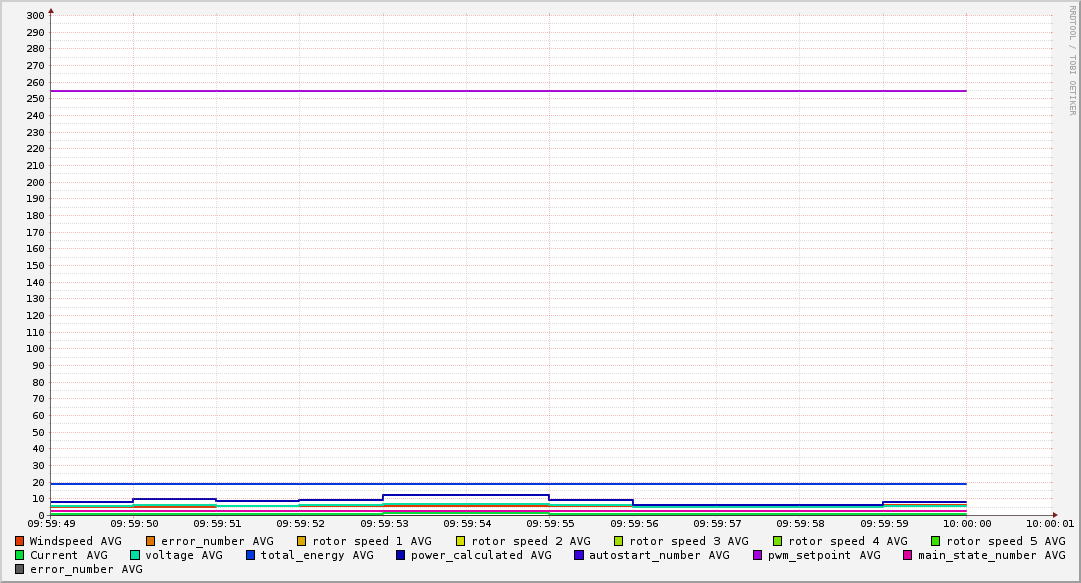Select the teal voltage AVG swatch
This screenshot has width=1081, height=583.
pos(134,555)
